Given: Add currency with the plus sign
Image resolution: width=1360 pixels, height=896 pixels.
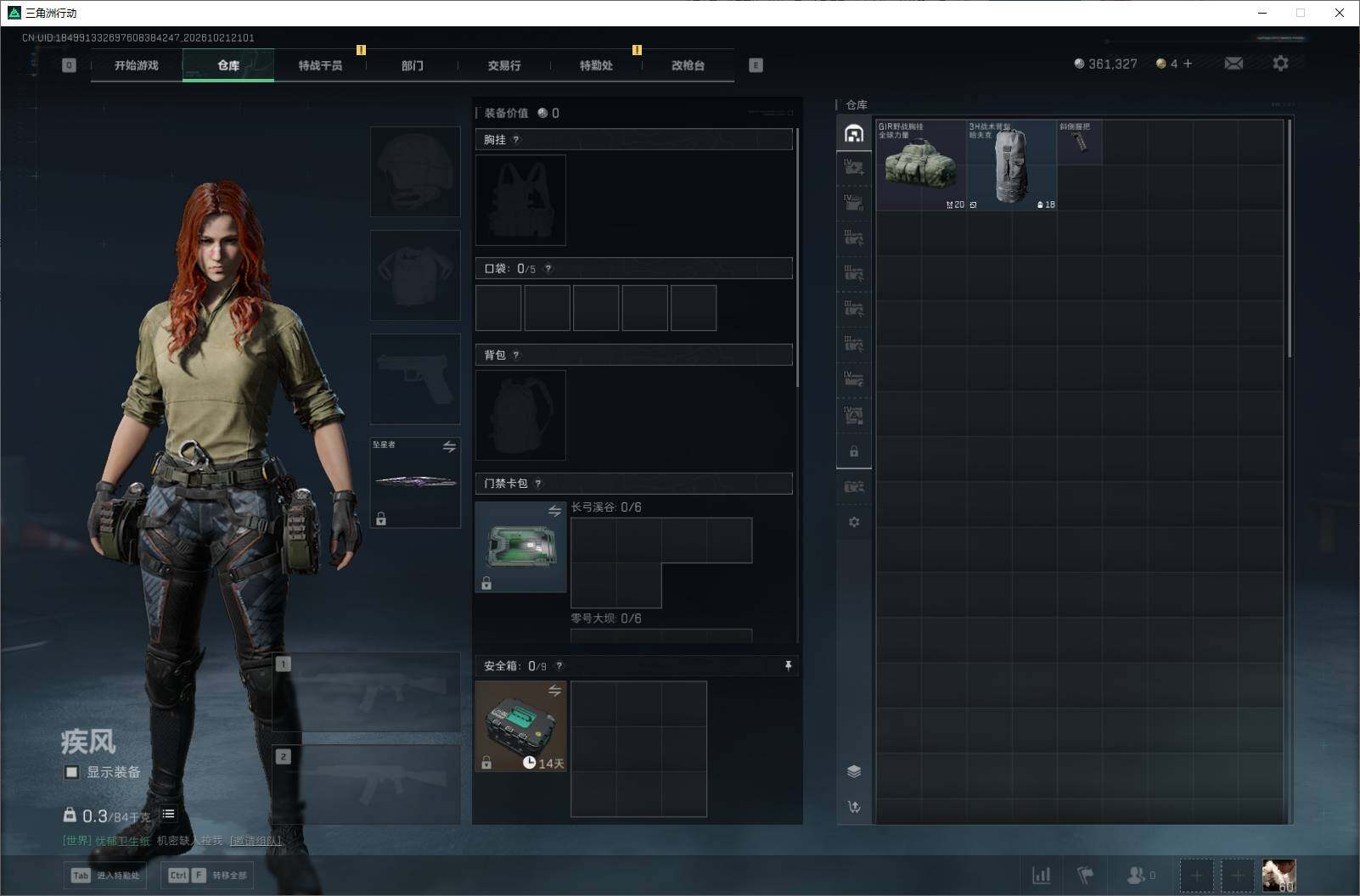Looking at the screenshot, I should coord(1187,64).
